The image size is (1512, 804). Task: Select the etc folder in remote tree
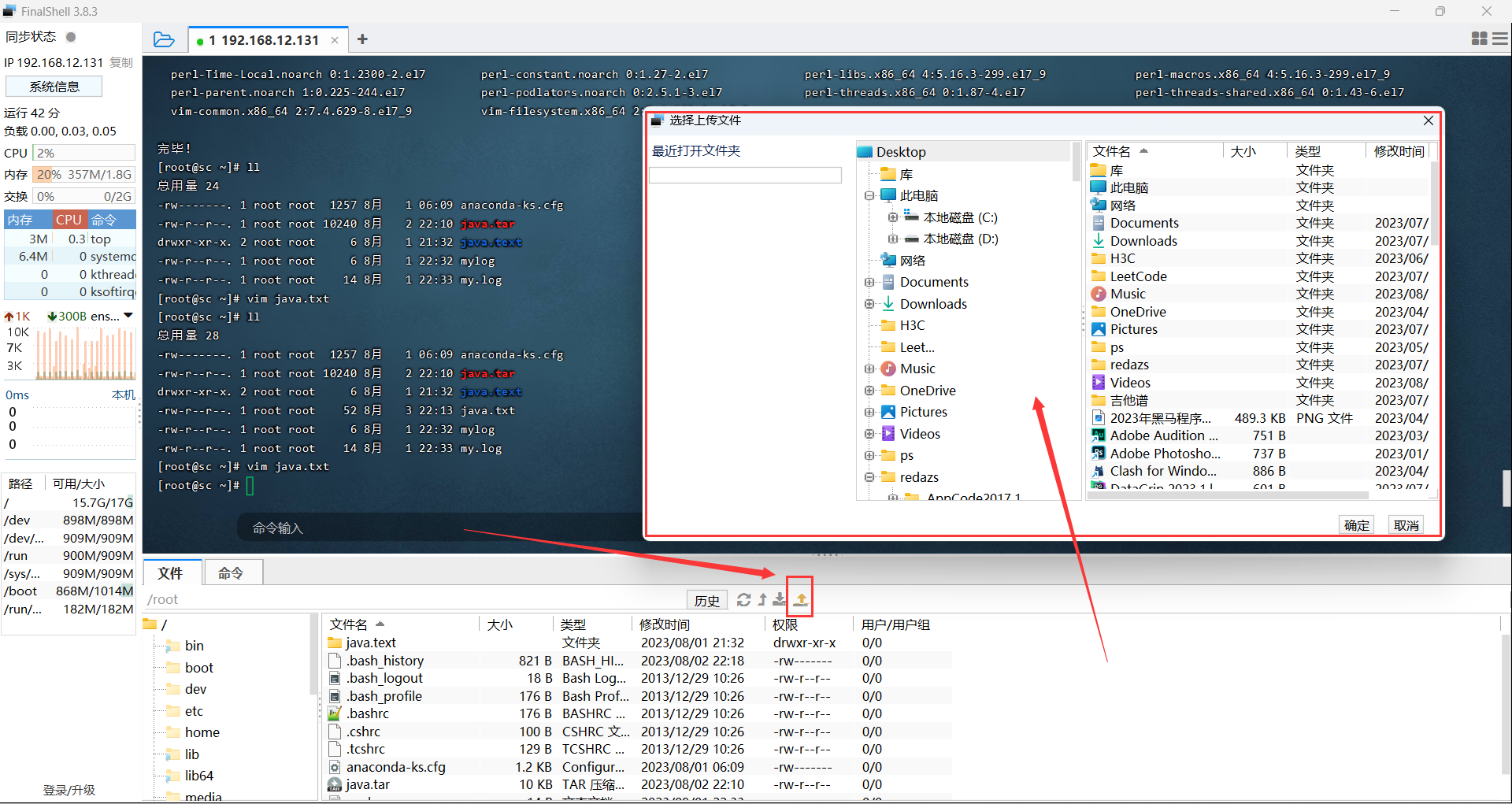[185, 711]
